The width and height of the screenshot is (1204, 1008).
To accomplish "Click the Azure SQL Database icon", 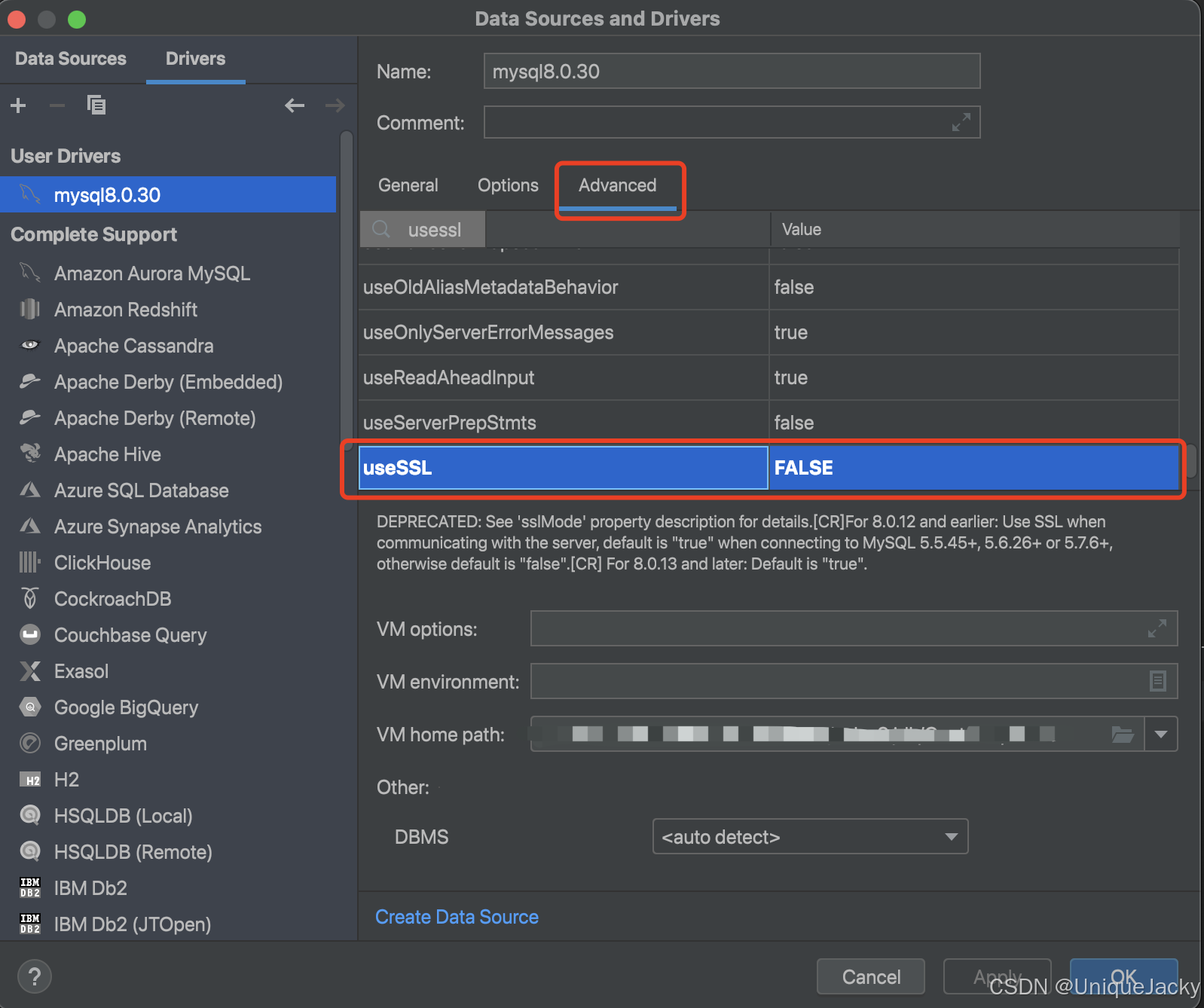I will point(30,490).
